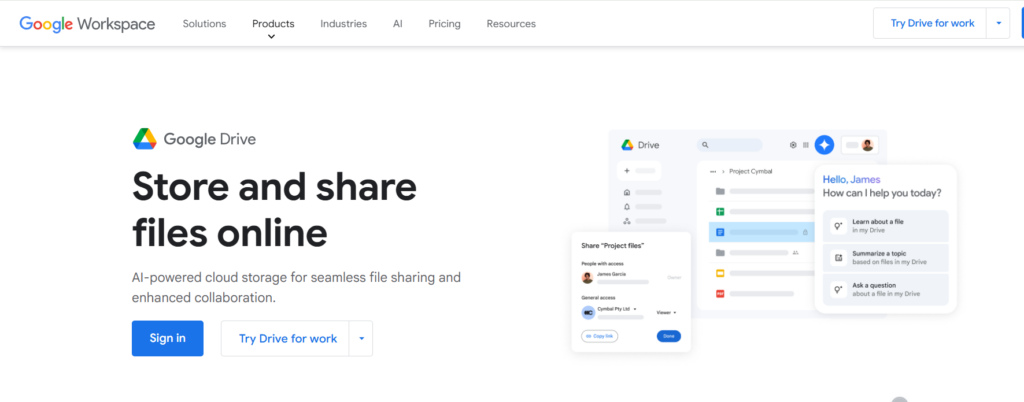Viewport: 1024px width, 402px height.
Task: Click the blue Docs file icon
Action: point(719,232)
